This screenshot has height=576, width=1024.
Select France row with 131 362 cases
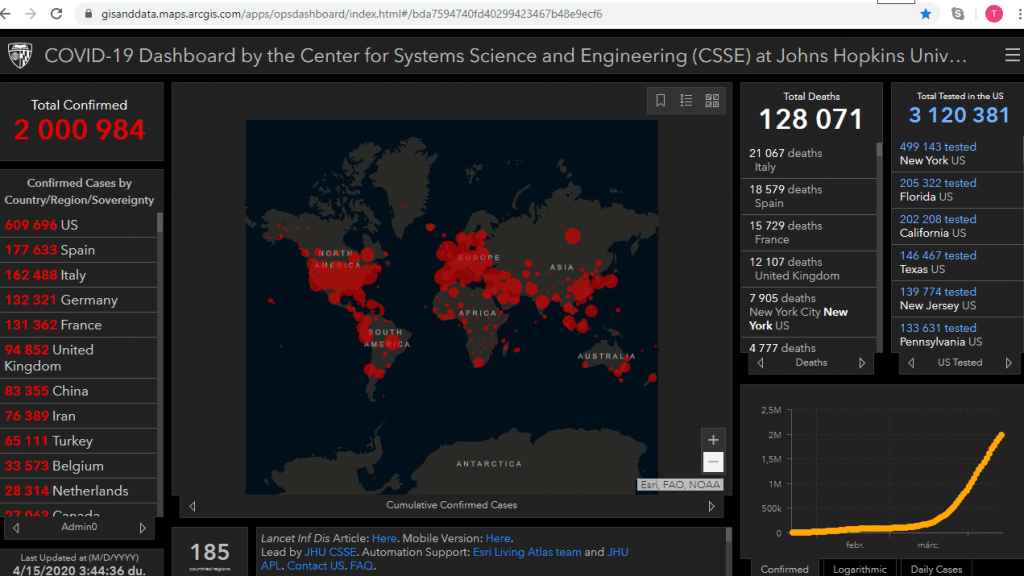coord(78,325)
